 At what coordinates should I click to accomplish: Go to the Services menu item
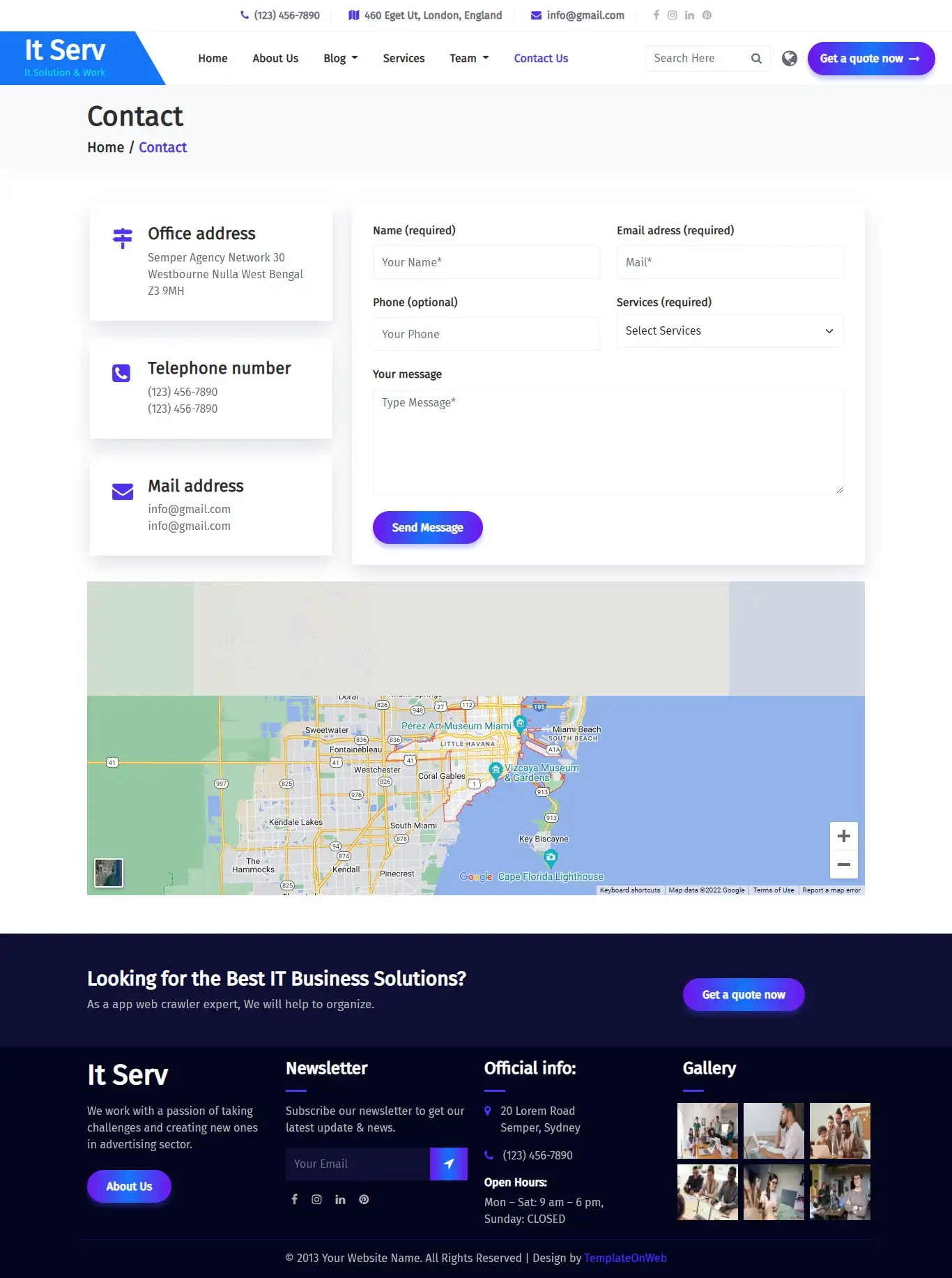[404, 59]
